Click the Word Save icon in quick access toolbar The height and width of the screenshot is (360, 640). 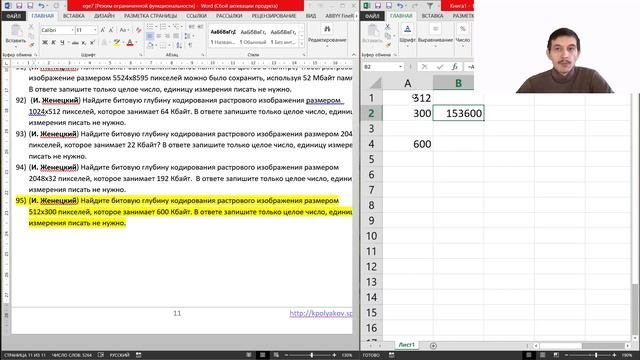point(19,6)
